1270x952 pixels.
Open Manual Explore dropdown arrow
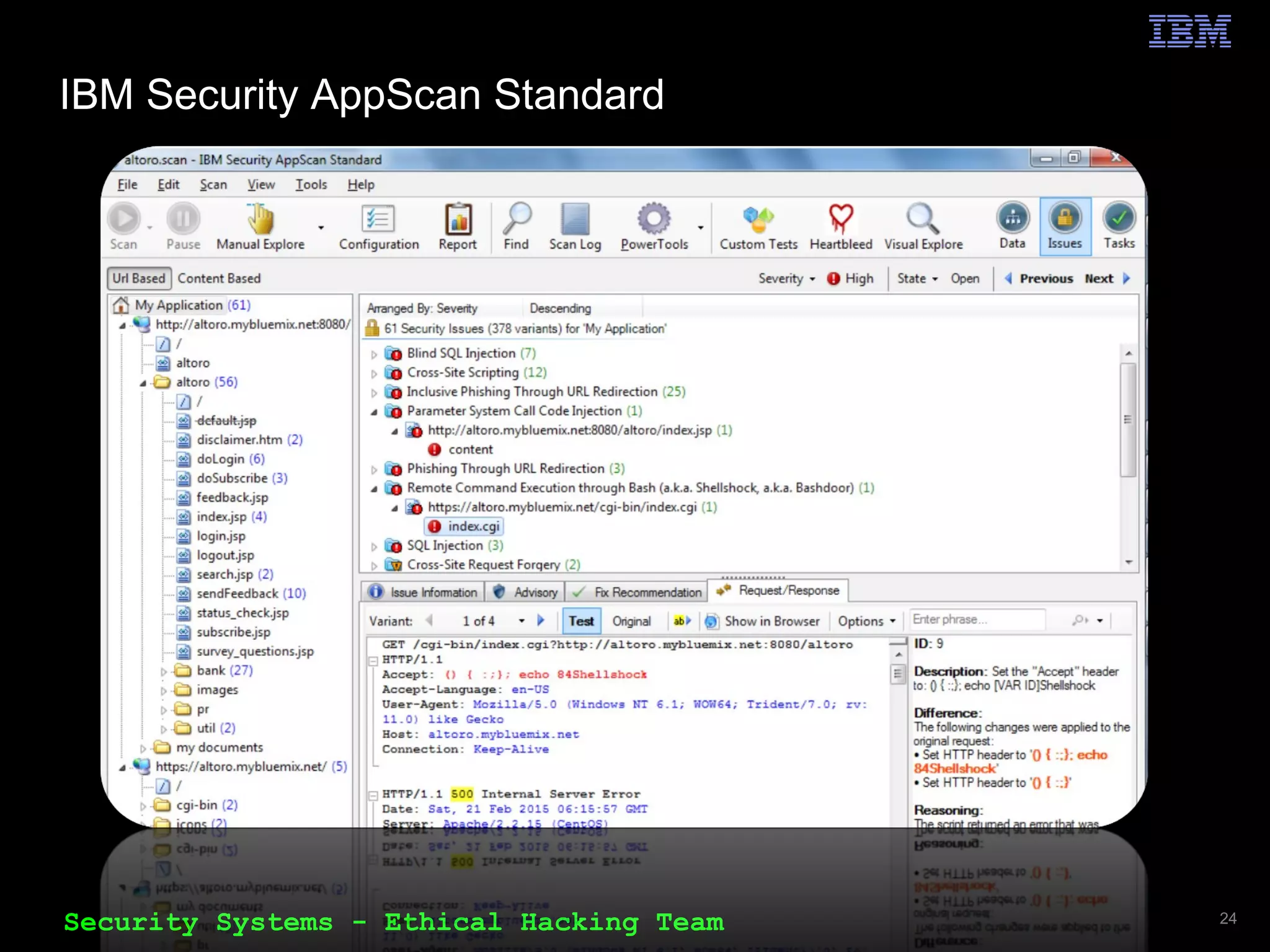[321, 228]
